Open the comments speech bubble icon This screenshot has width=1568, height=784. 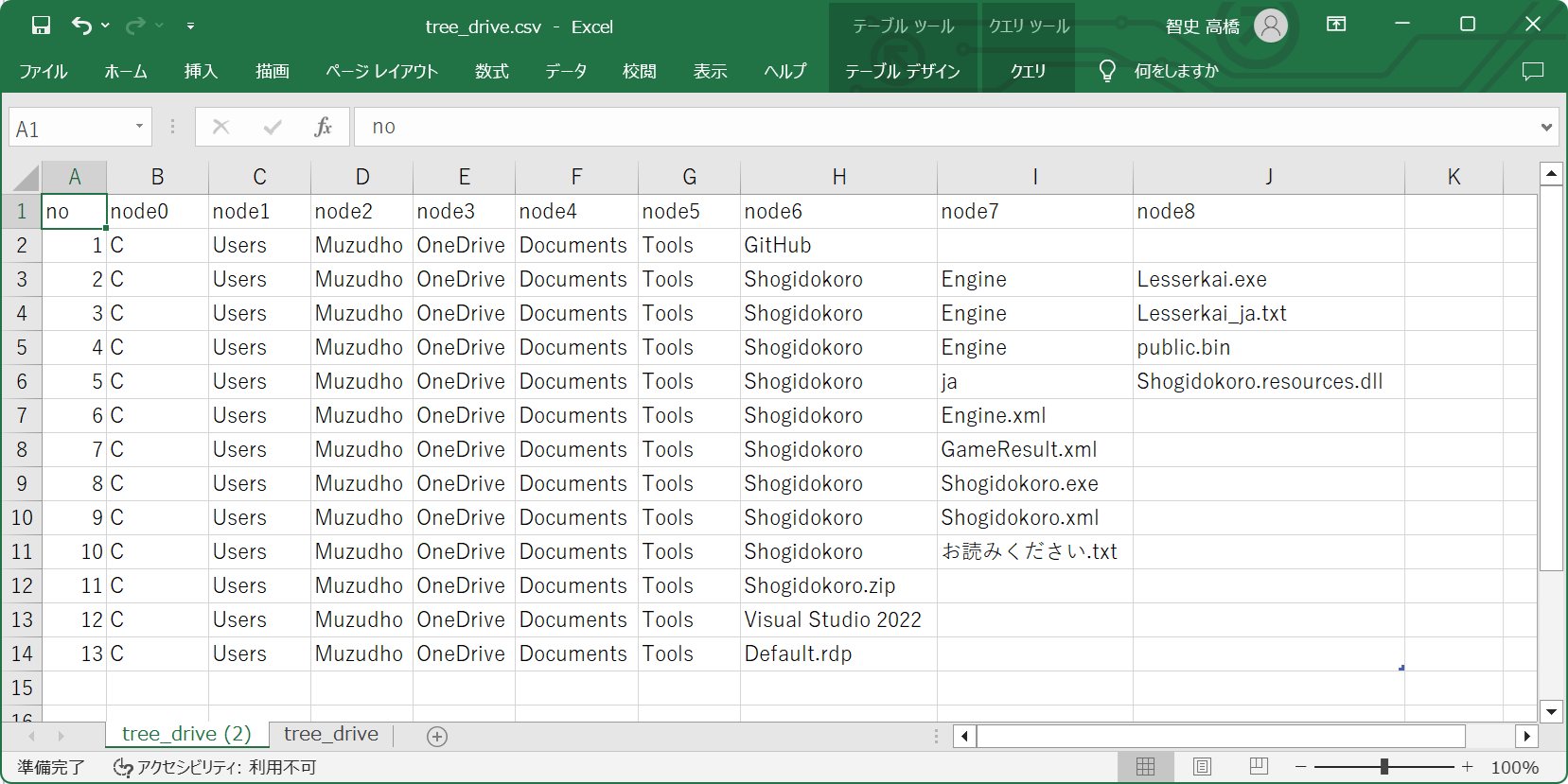click(1533, 71)
